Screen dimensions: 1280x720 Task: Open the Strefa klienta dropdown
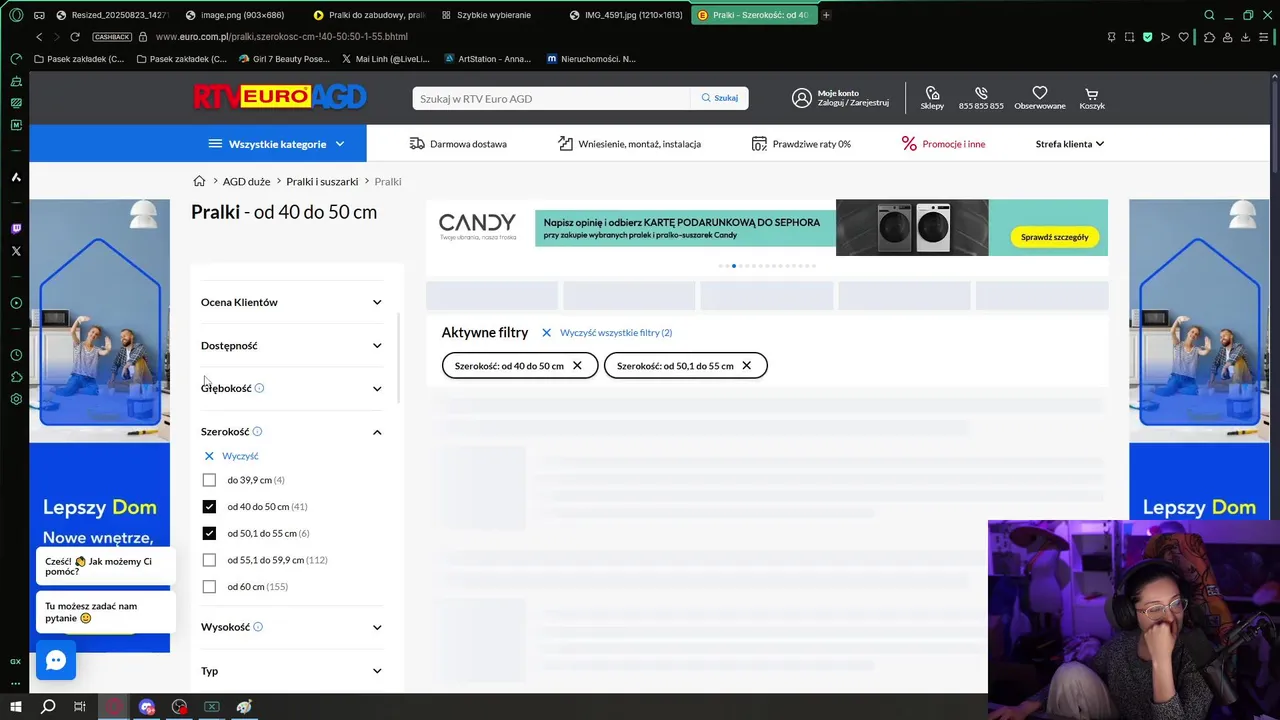coord(1069,144)
